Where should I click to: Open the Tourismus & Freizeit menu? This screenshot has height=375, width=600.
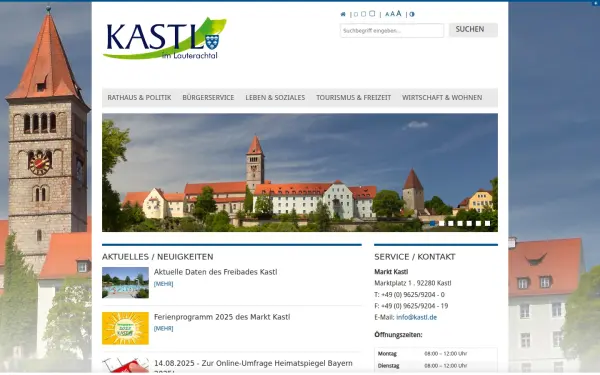[354, 98]
